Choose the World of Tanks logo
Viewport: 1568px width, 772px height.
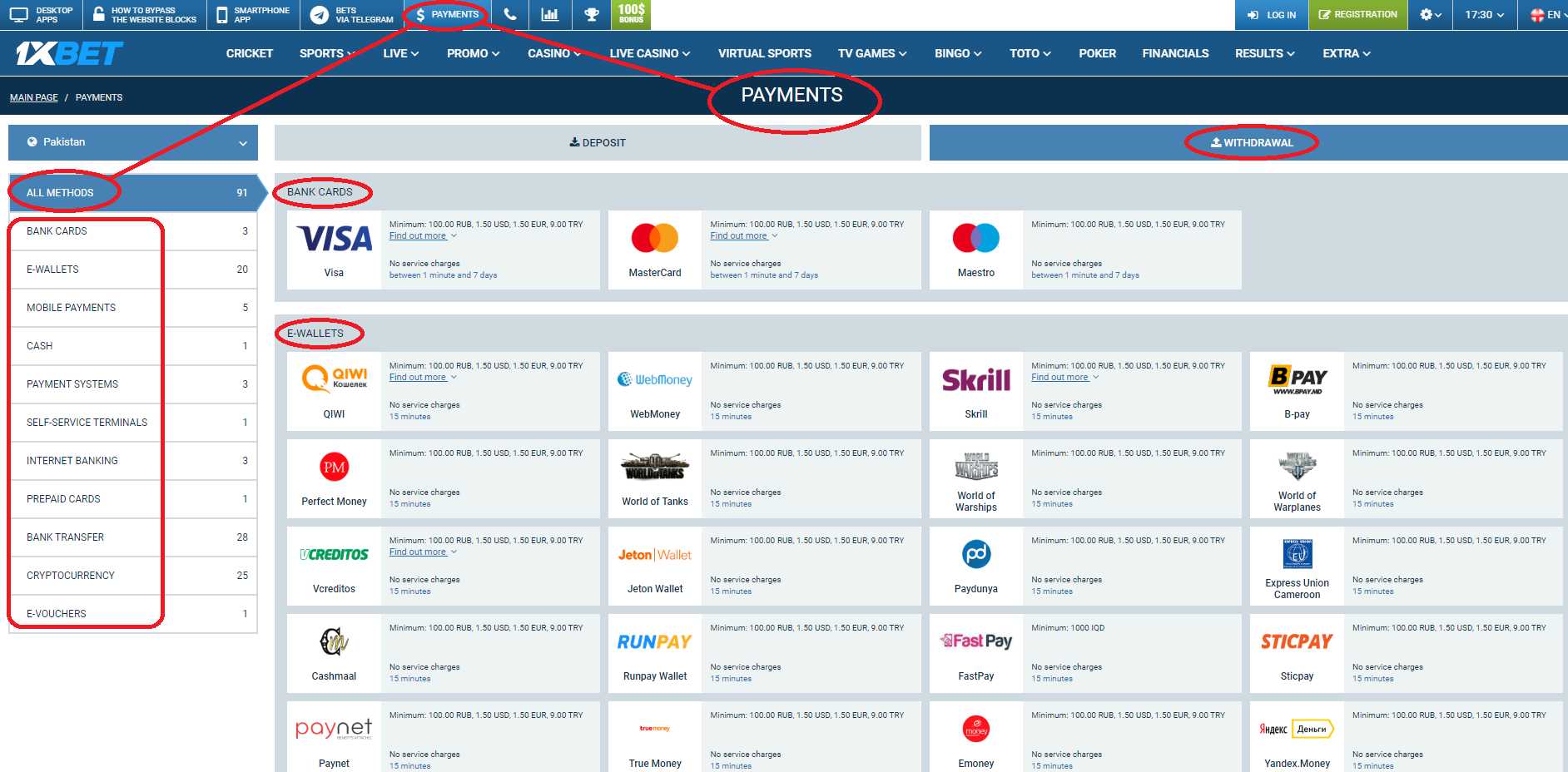655,467
